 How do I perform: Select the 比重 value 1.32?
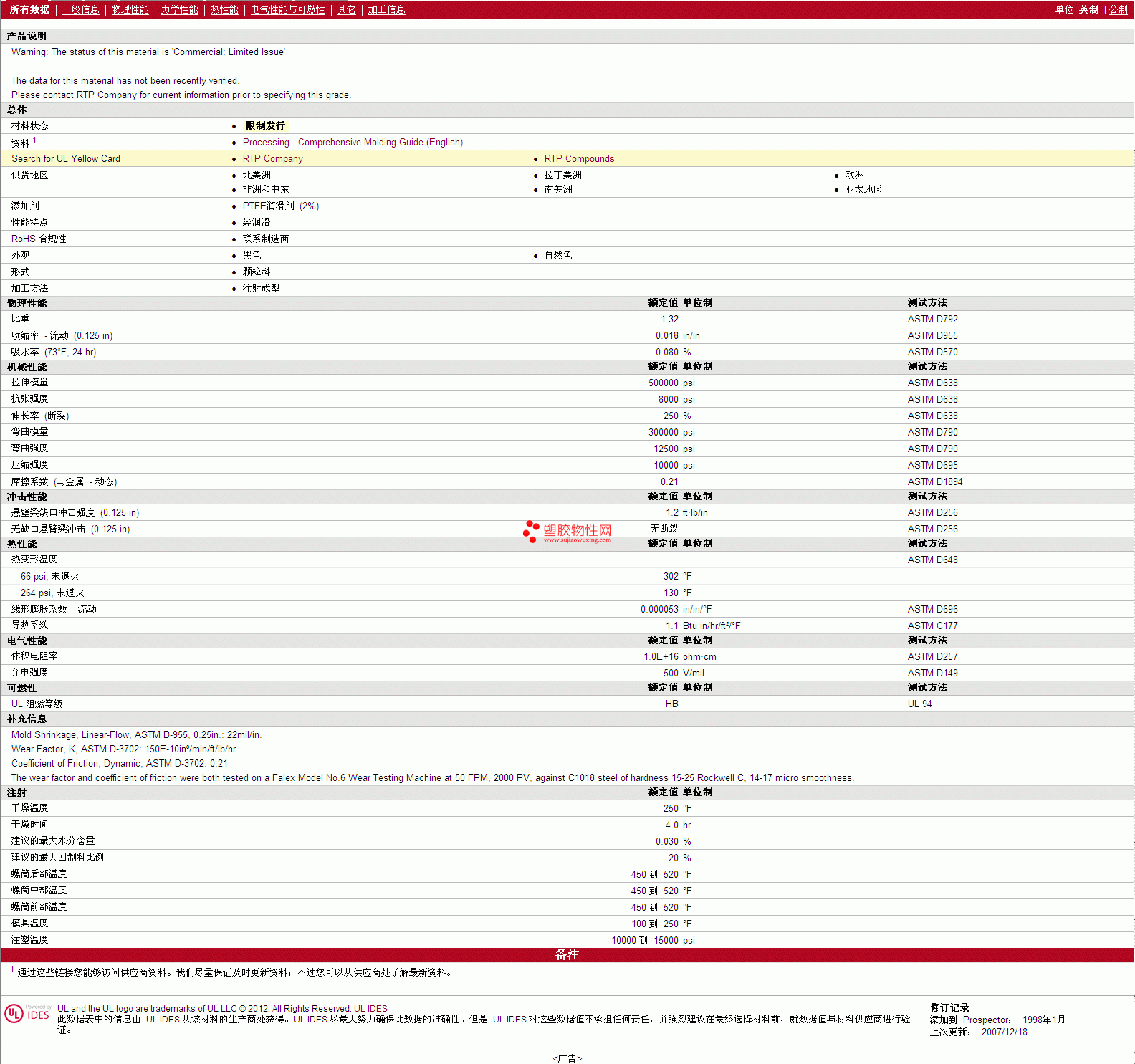click(x=669, y=320)
